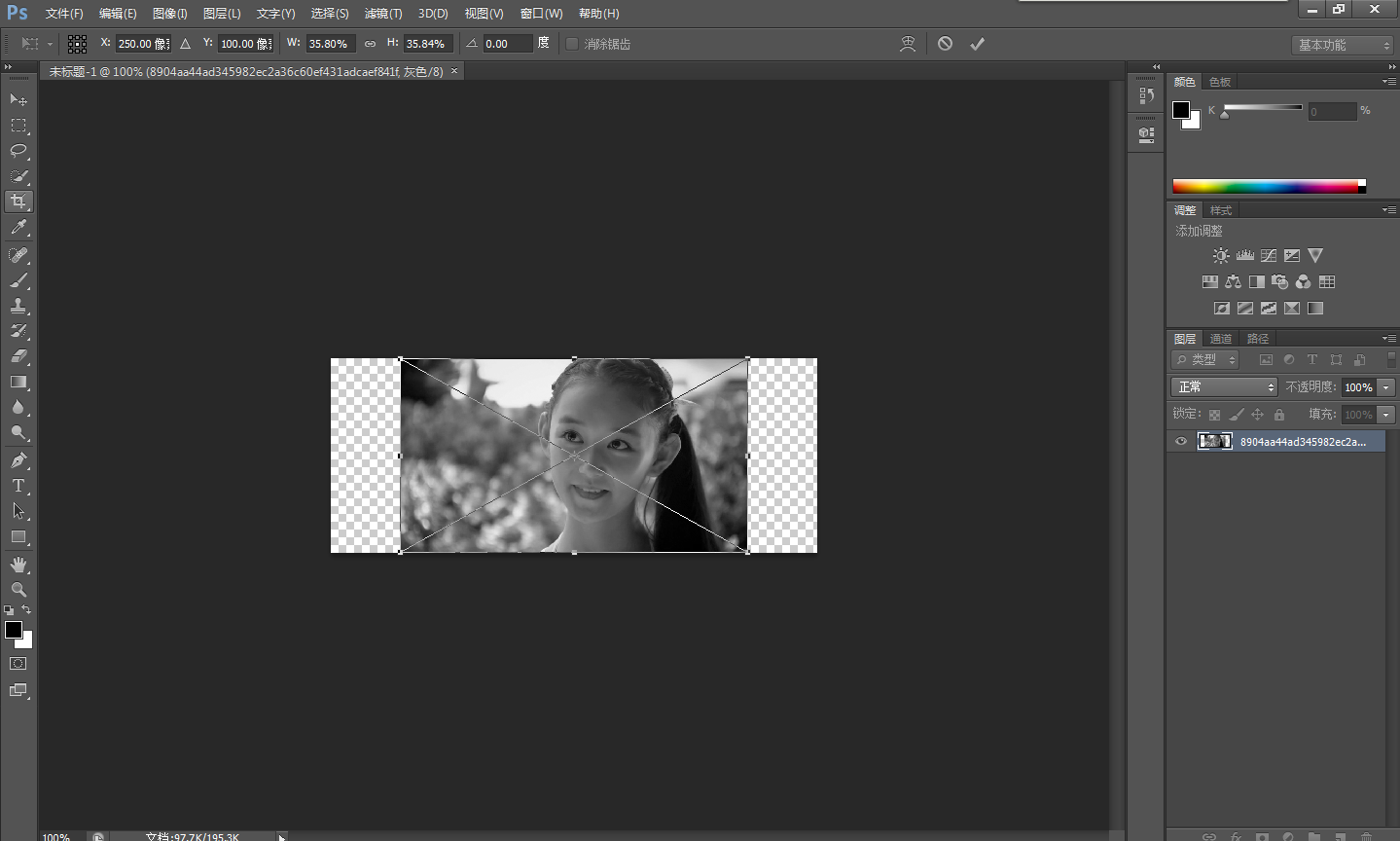This screenshot has height=841, width=1400.
Task: Open the 滤镜(T) menu
Action: [382, 14]
